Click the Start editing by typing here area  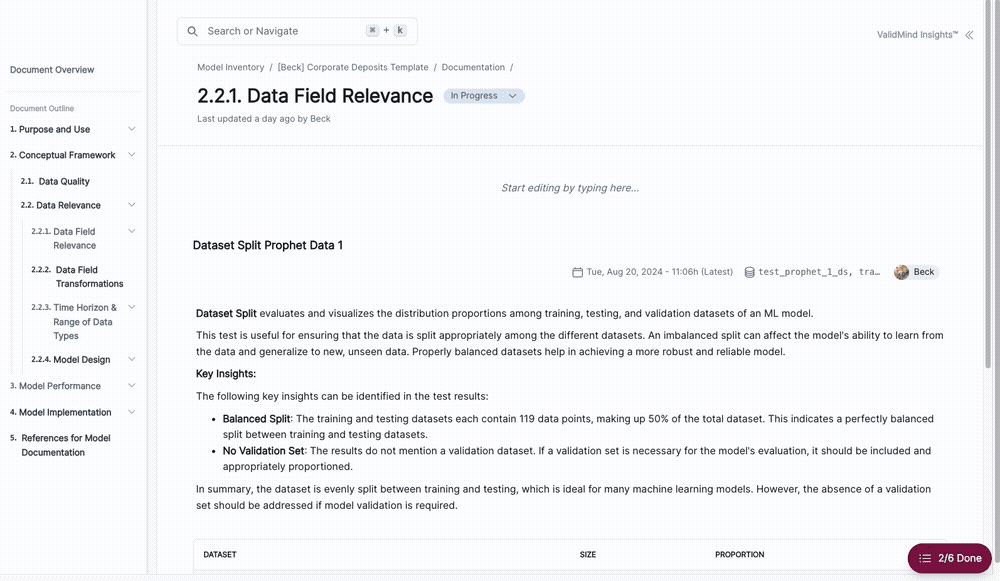pyautogui.click(x=570, y=187)
